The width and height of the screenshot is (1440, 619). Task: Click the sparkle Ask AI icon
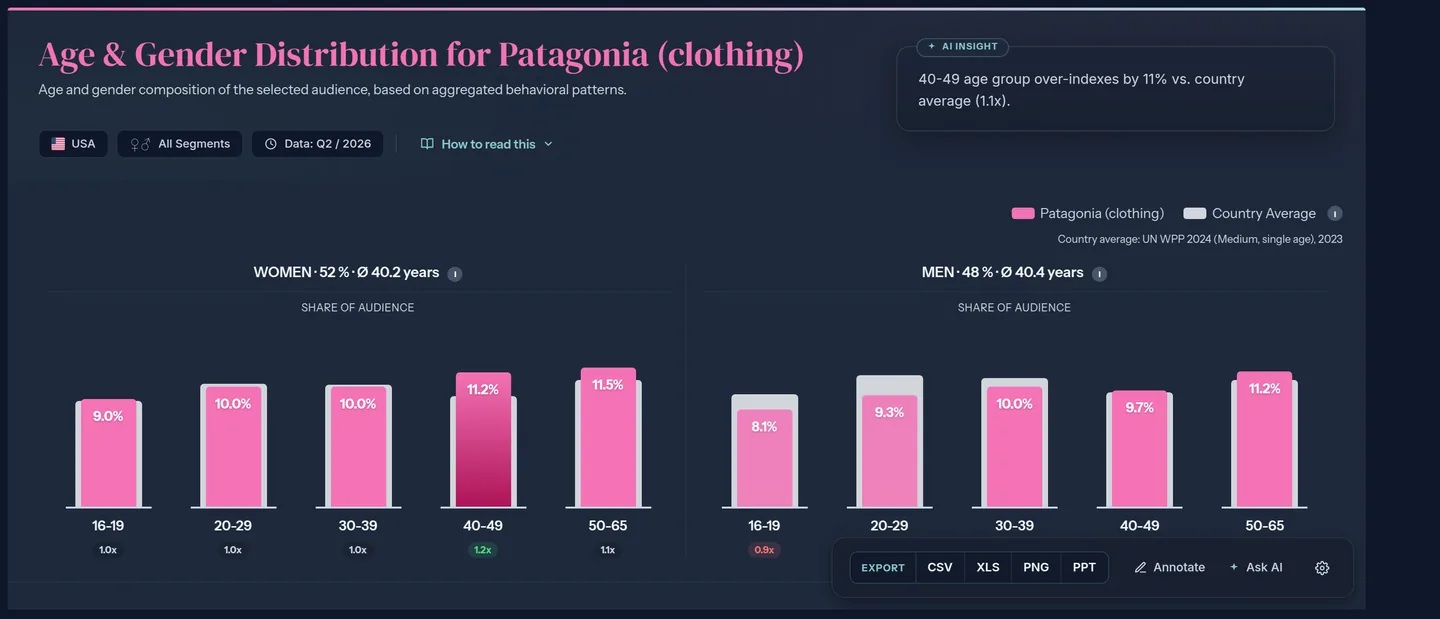pyautogui.click(x=1234, y=567)
